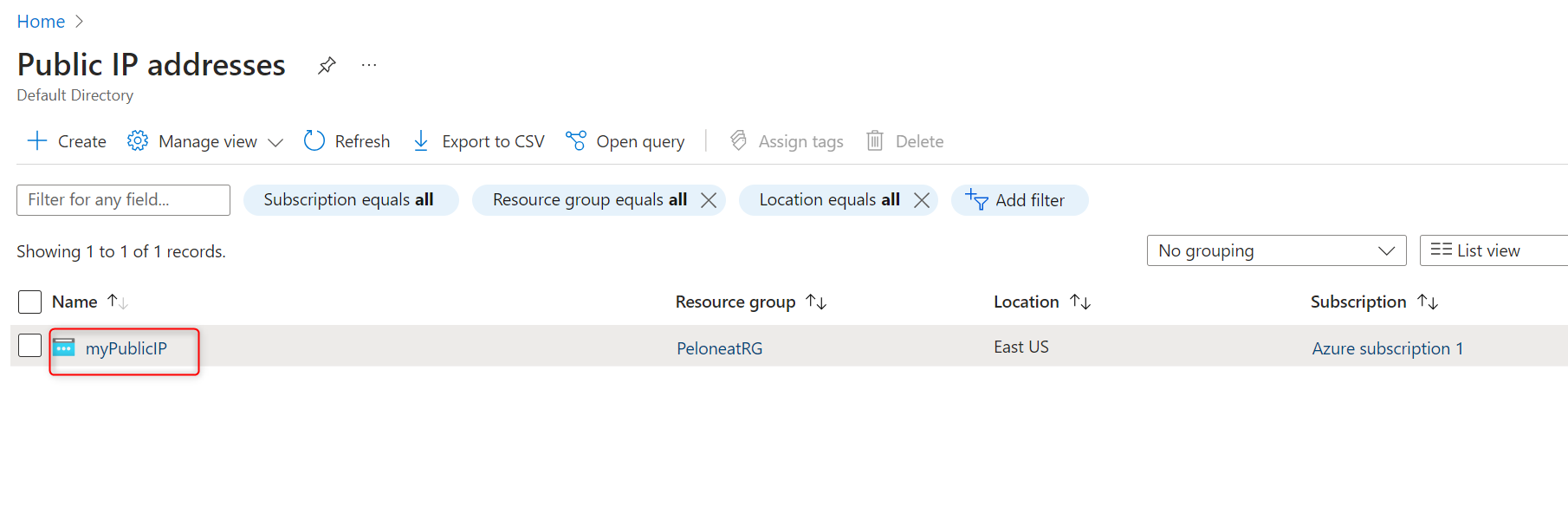Select all rows with header checkbox
Image resolution: width=1568 pixels, height=526 pixels.
pyautogui.click(x=30, y=302)
